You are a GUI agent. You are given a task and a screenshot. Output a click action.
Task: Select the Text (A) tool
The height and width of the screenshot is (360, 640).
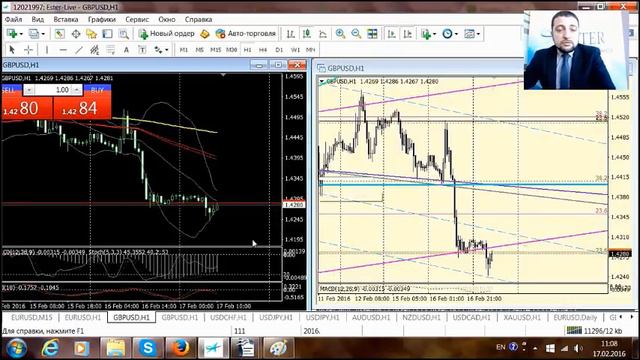(x=126, y=50)
